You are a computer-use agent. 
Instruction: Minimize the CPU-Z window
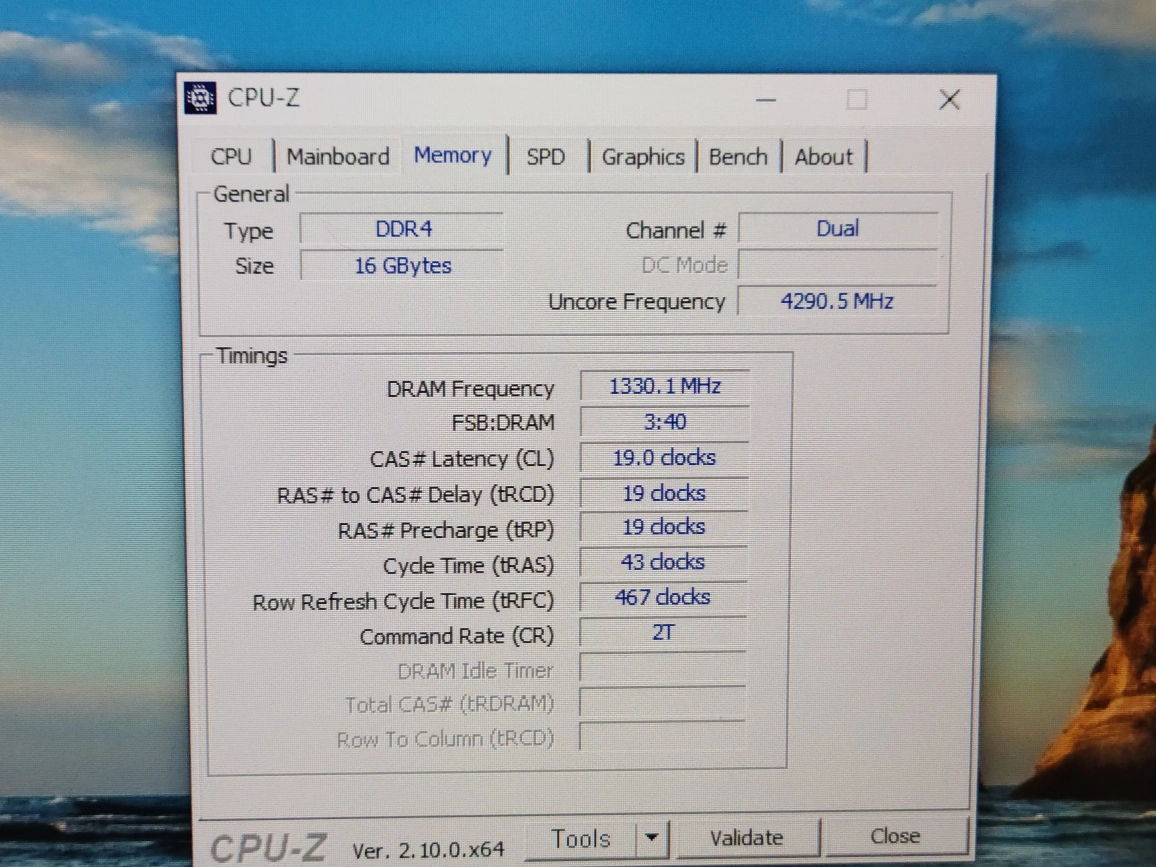pos(766,100)
